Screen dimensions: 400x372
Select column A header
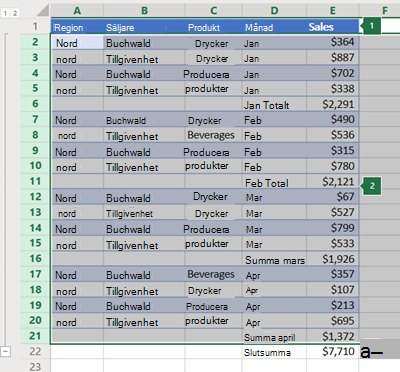(x=77, y=10)
